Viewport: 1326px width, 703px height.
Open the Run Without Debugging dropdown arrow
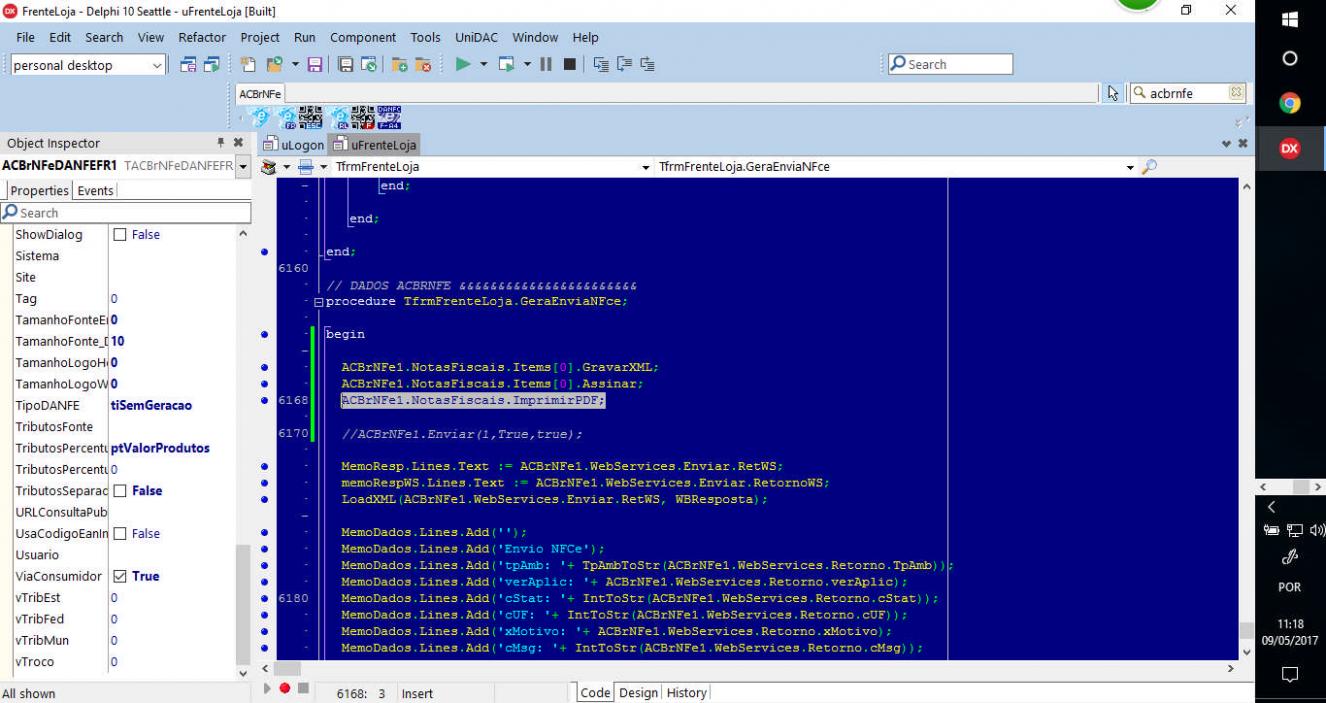[x=527, y=65]
